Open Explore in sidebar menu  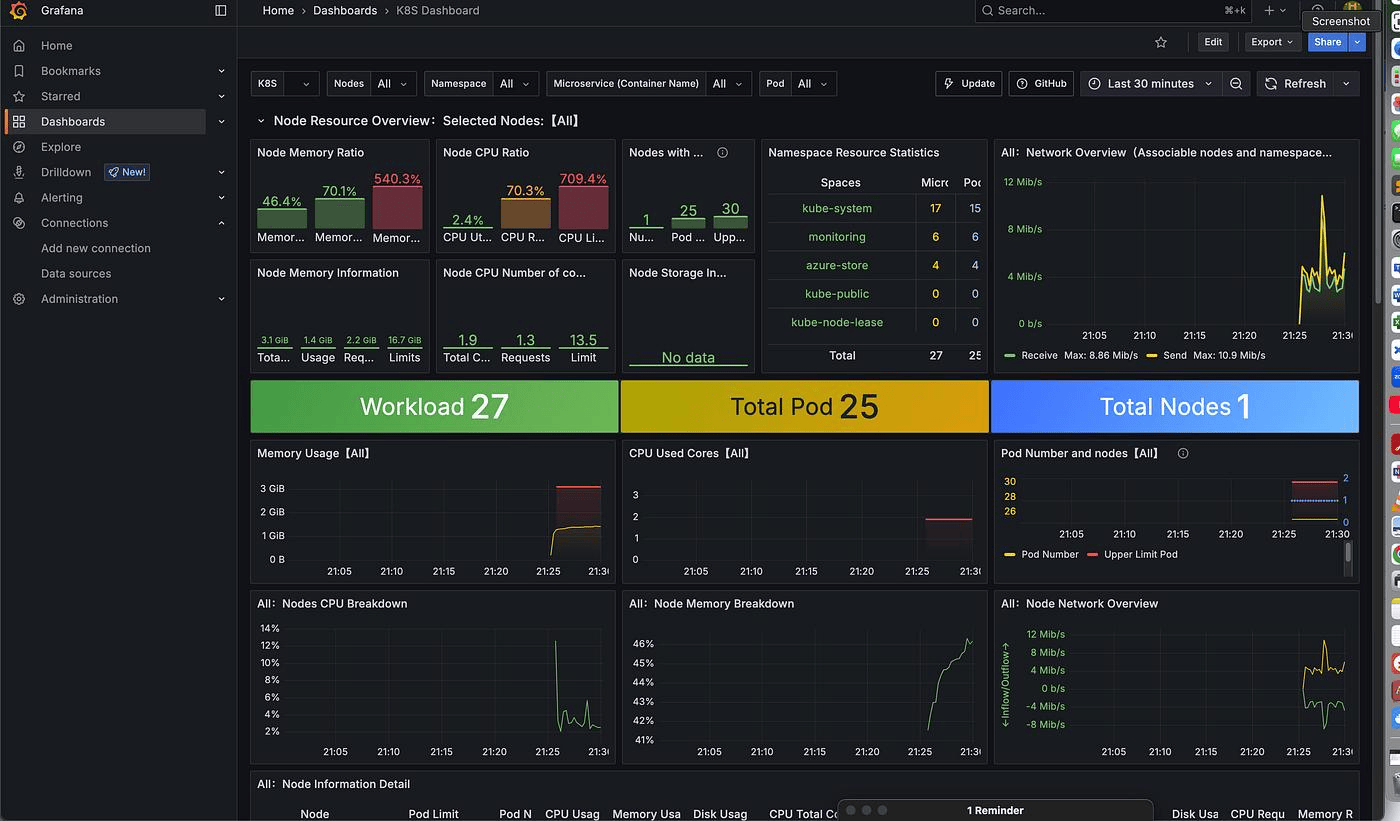(x=61, y=147)
